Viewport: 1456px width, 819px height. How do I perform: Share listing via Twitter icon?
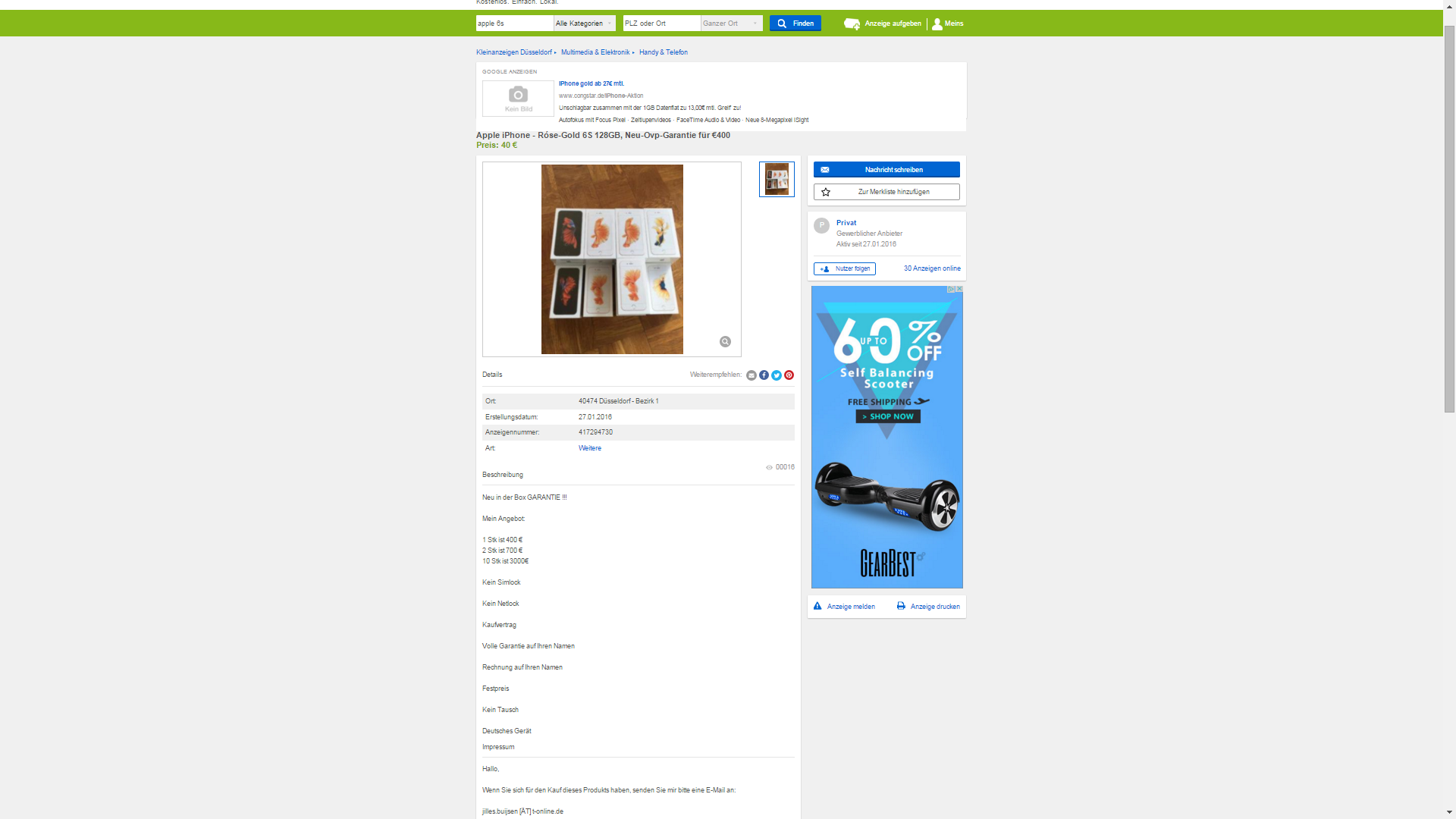click(x=777, y=375)
